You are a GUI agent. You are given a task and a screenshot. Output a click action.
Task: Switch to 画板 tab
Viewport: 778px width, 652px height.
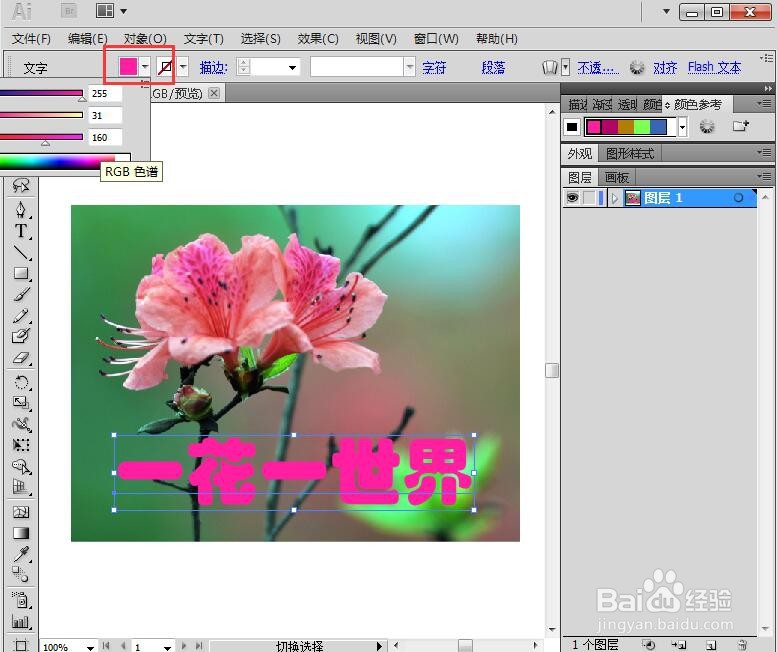click(x=617, y=177)
